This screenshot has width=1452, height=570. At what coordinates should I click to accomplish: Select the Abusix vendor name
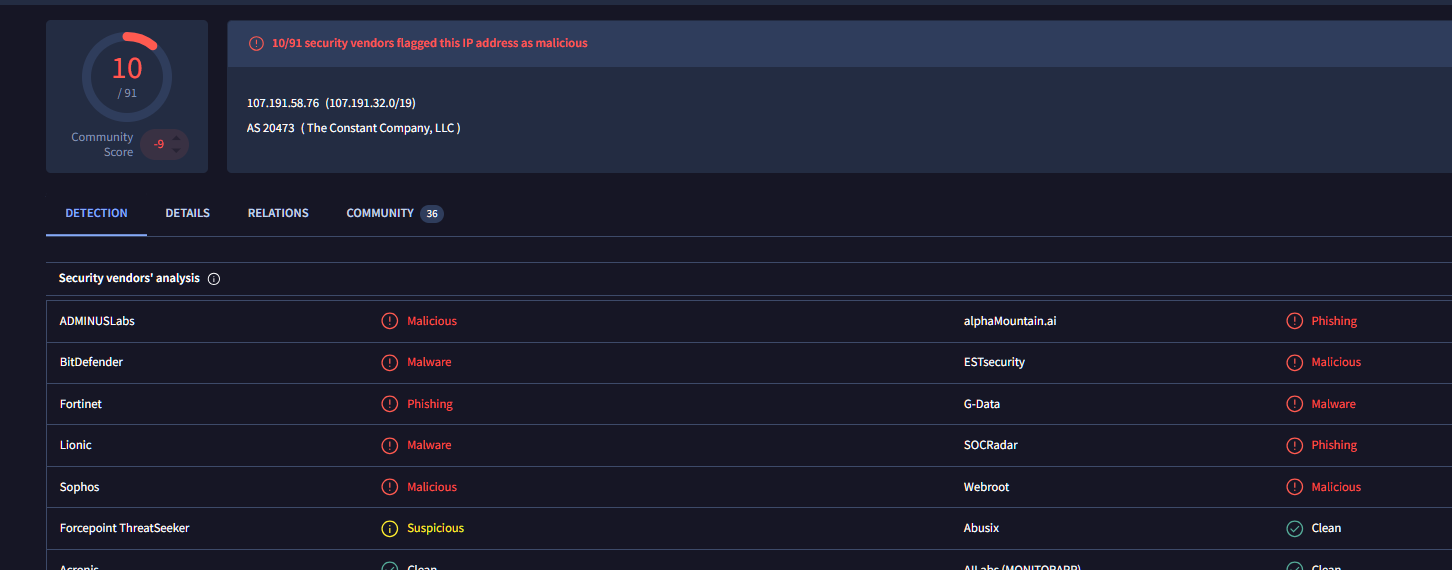click(981, 528)
